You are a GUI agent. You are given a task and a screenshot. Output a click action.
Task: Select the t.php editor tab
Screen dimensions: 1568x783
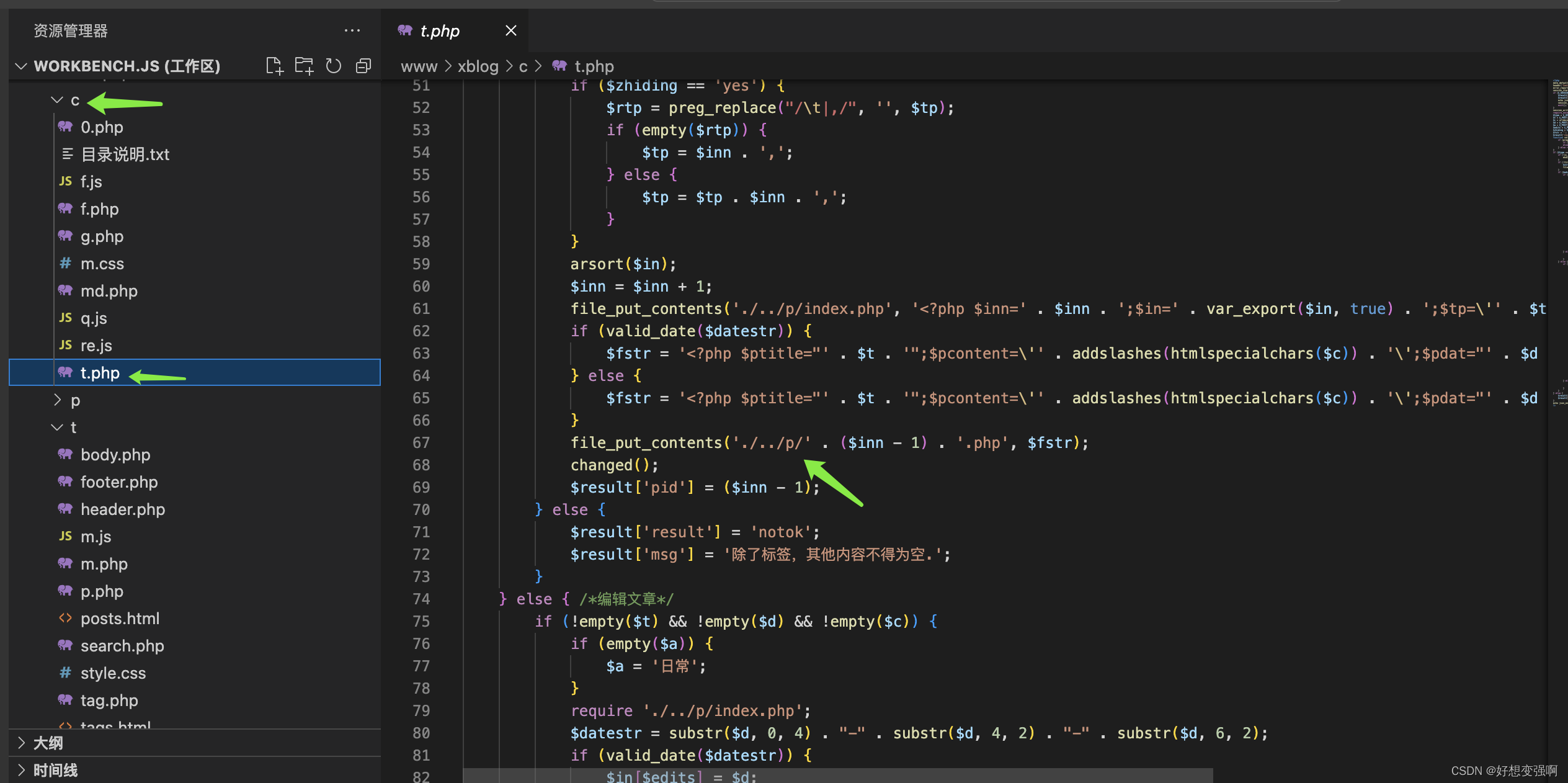pyautogui.click(x=439, y=30)
